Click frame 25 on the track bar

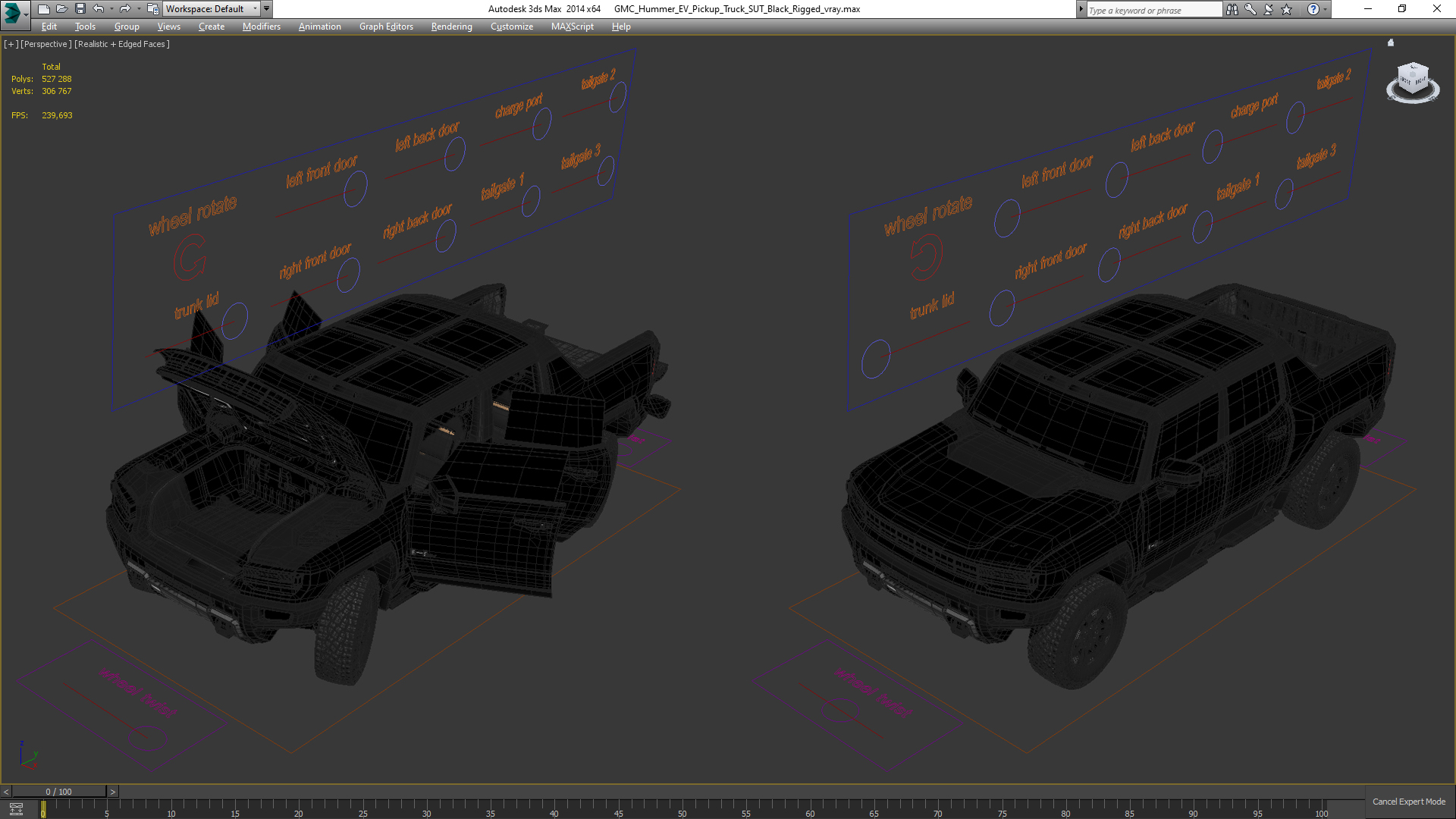coord(362,810)
